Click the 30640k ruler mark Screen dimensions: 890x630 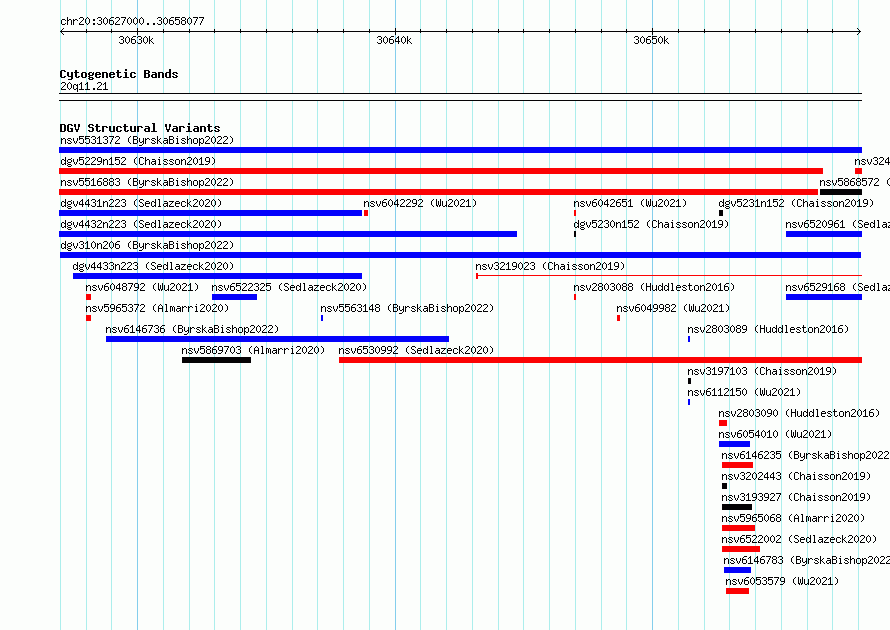pos(394,40)
